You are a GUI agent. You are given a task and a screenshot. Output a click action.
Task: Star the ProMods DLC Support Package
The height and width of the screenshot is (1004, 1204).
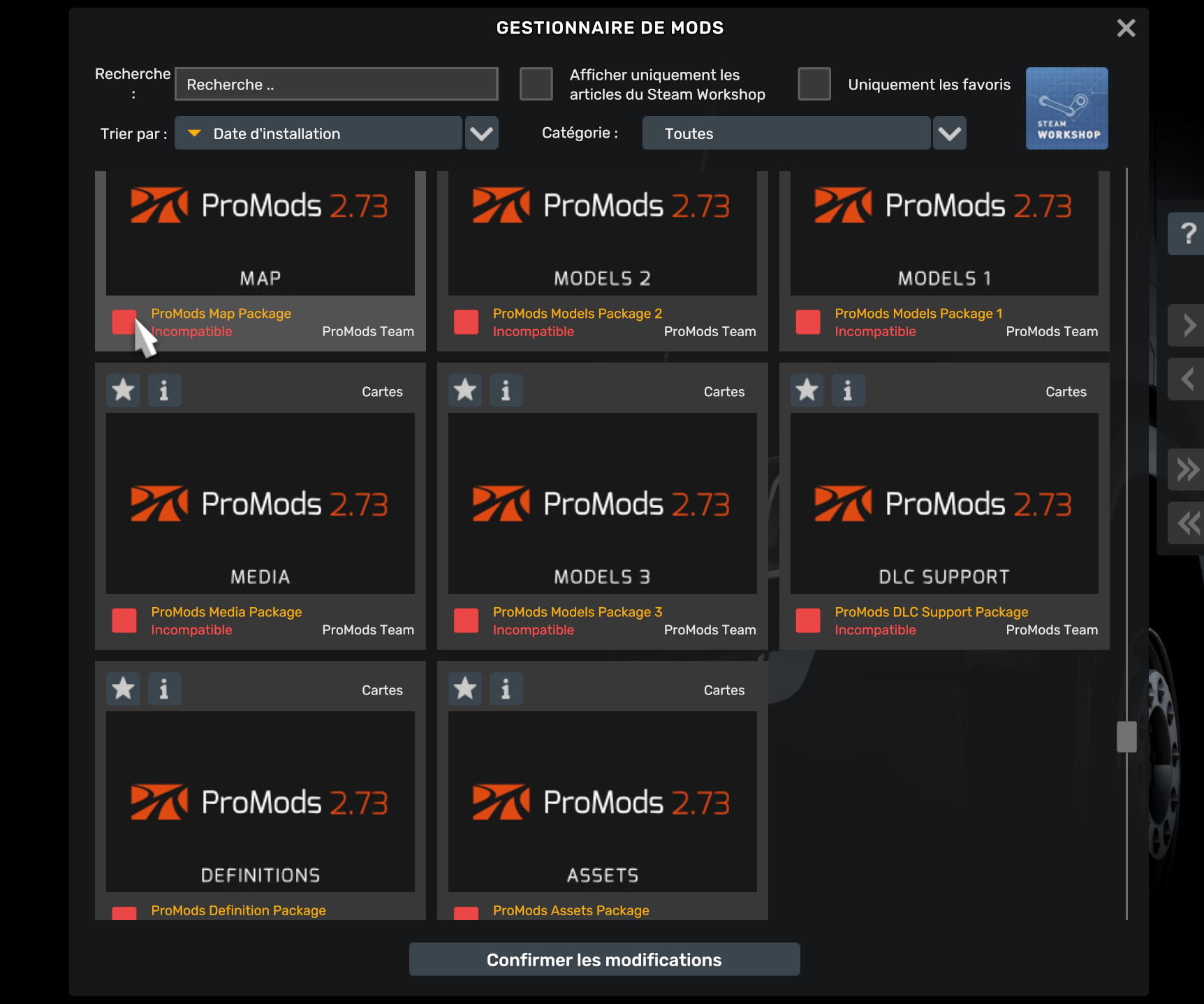coord(807,391)
